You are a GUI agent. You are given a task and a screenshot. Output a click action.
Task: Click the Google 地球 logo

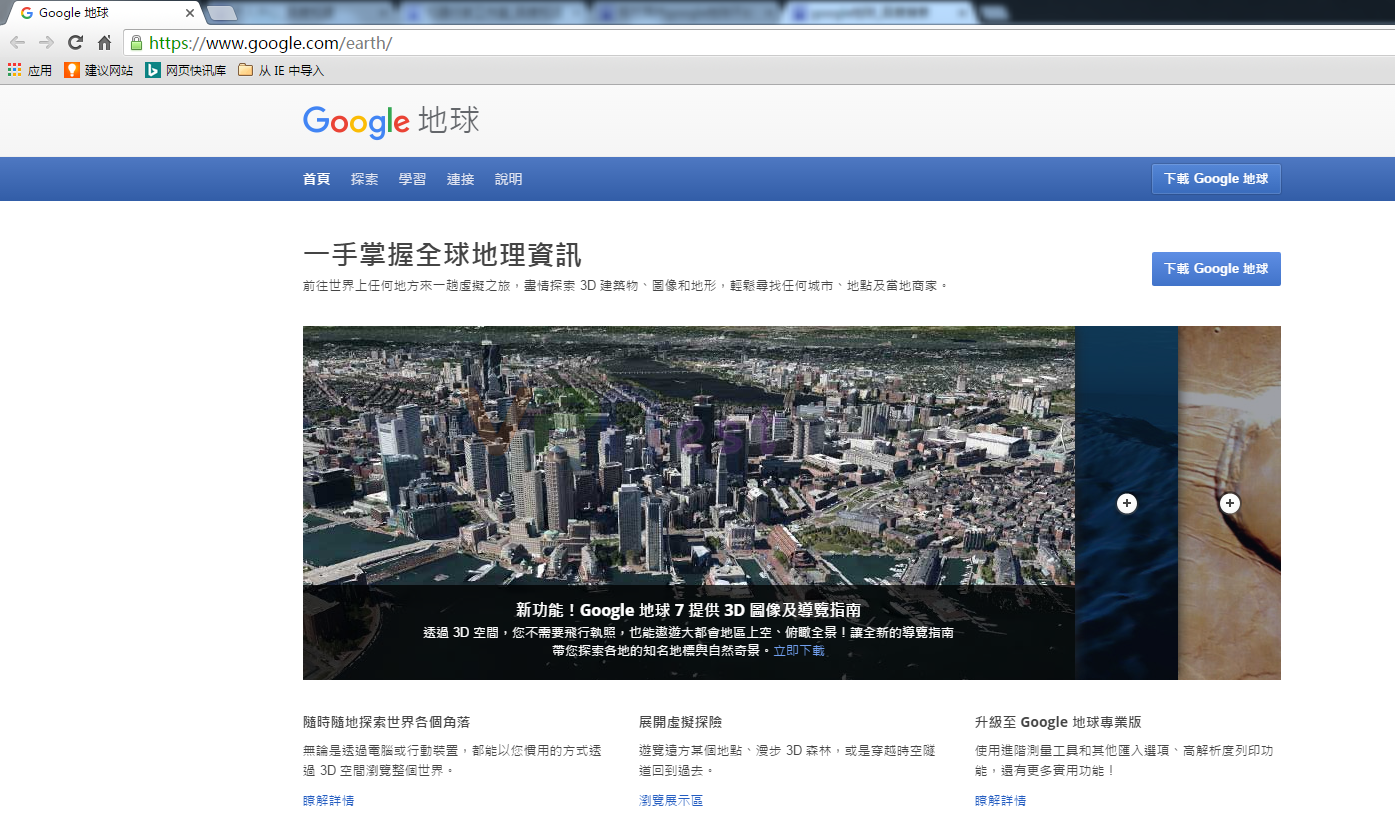tap(392, 121)
